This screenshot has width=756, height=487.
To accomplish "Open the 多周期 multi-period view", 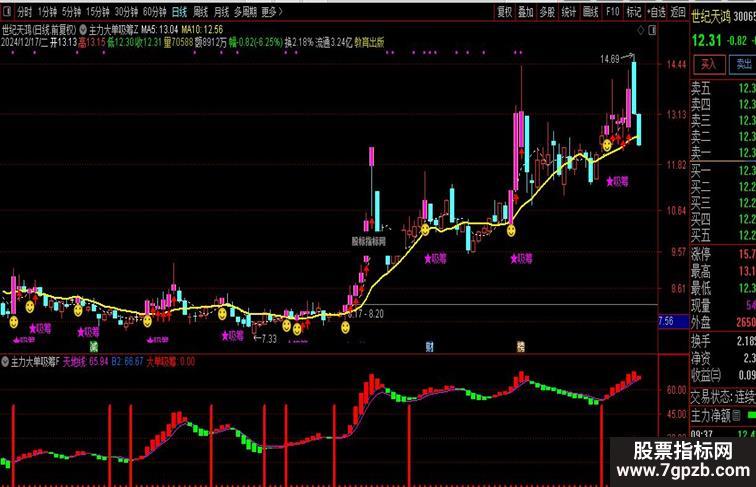I will tap(245, 12).
